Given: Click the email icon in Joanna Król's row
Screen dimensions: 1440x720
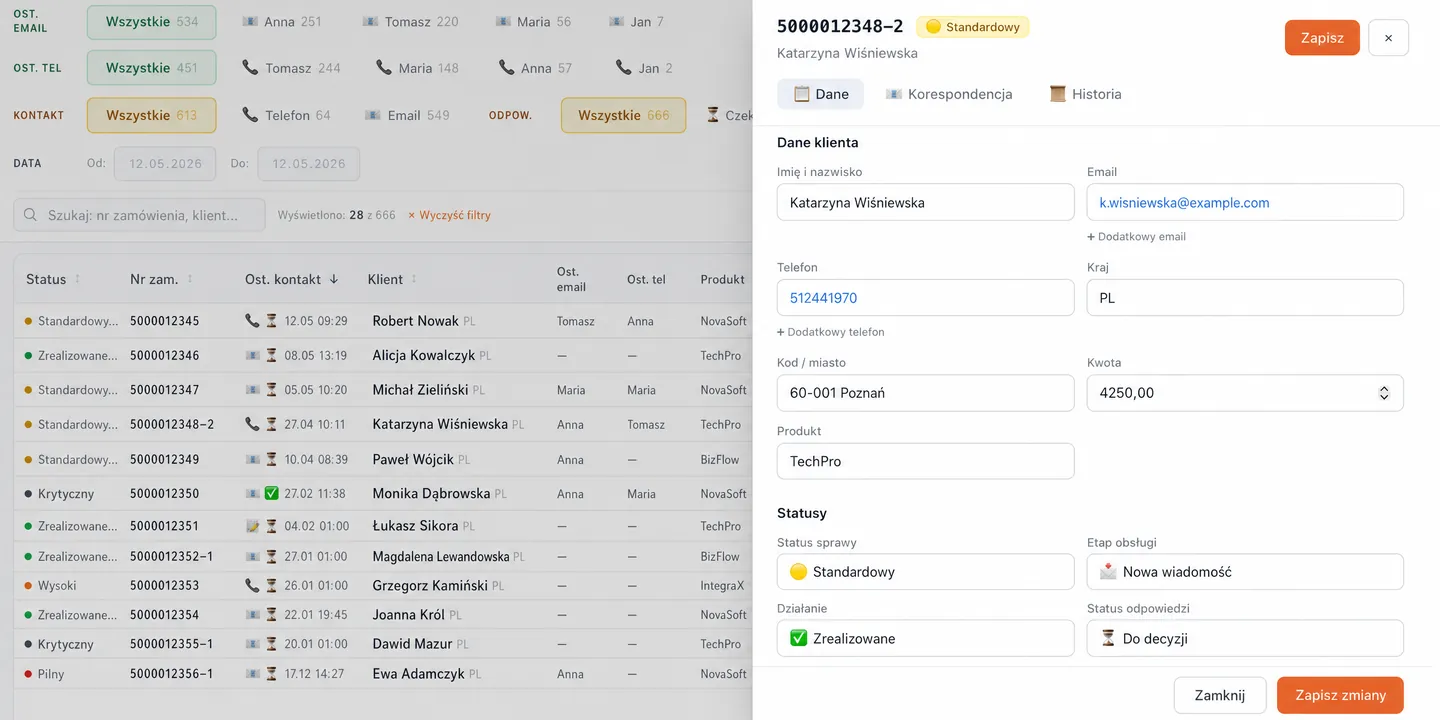Looking at the screenshot, I should 252,615.
